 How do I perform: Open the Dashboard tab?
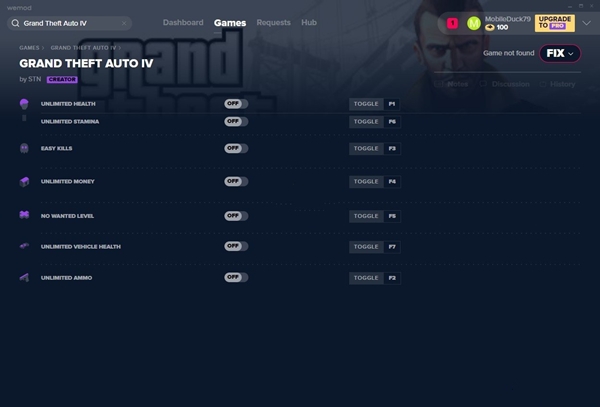(x=183, y=23)
